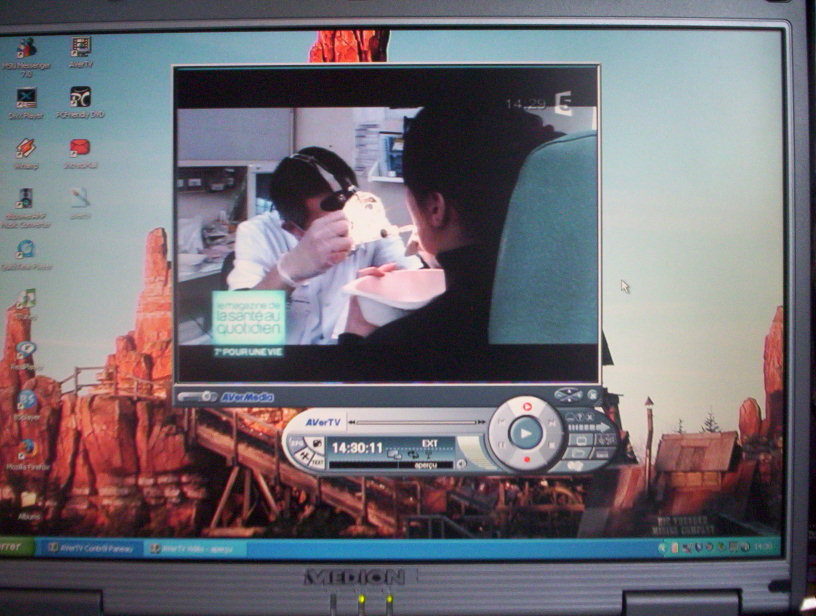
Task: Open the EPG button on the AVerTV panel
Action: coord(297,444)
